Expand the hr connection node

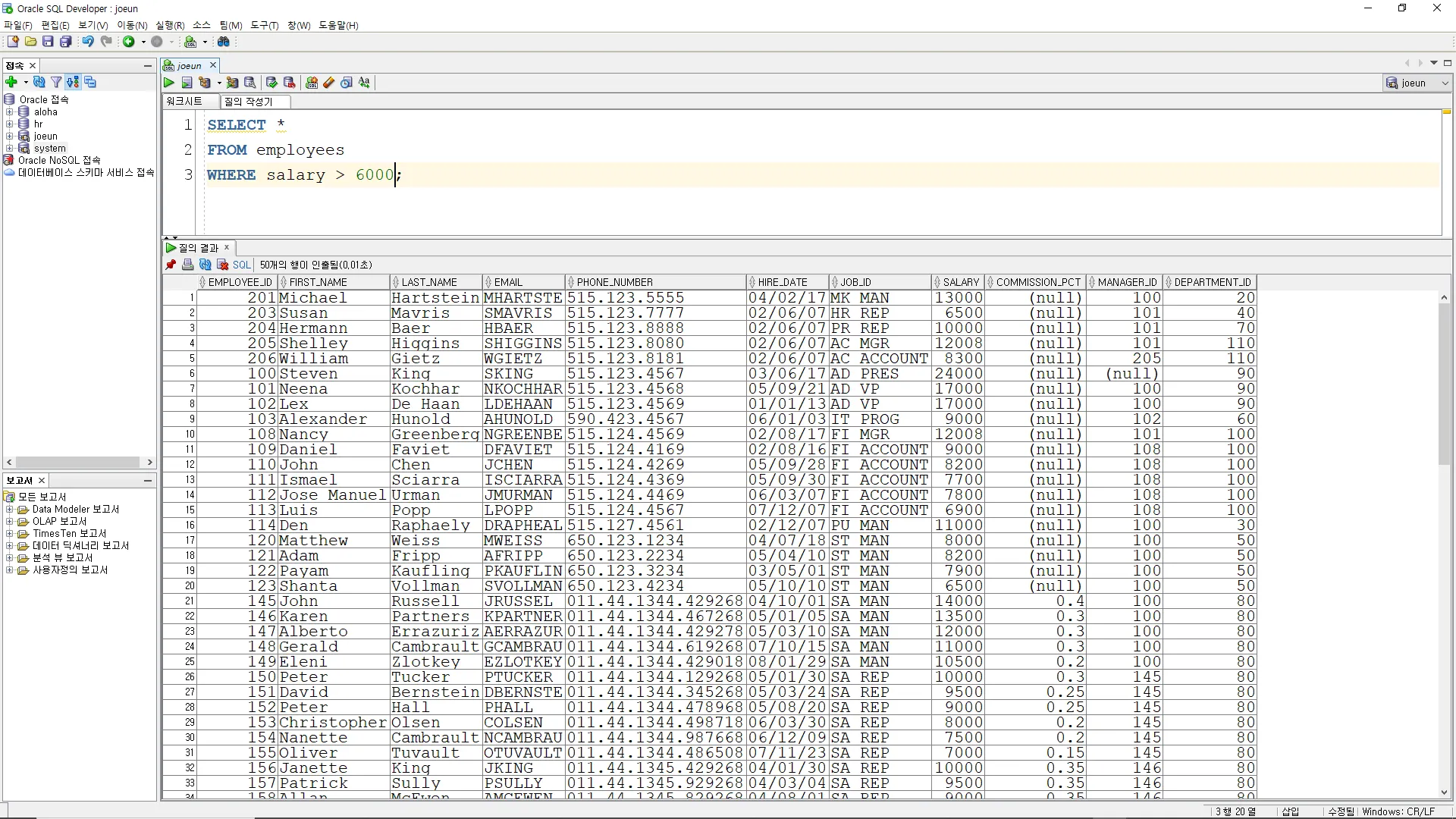10,124
